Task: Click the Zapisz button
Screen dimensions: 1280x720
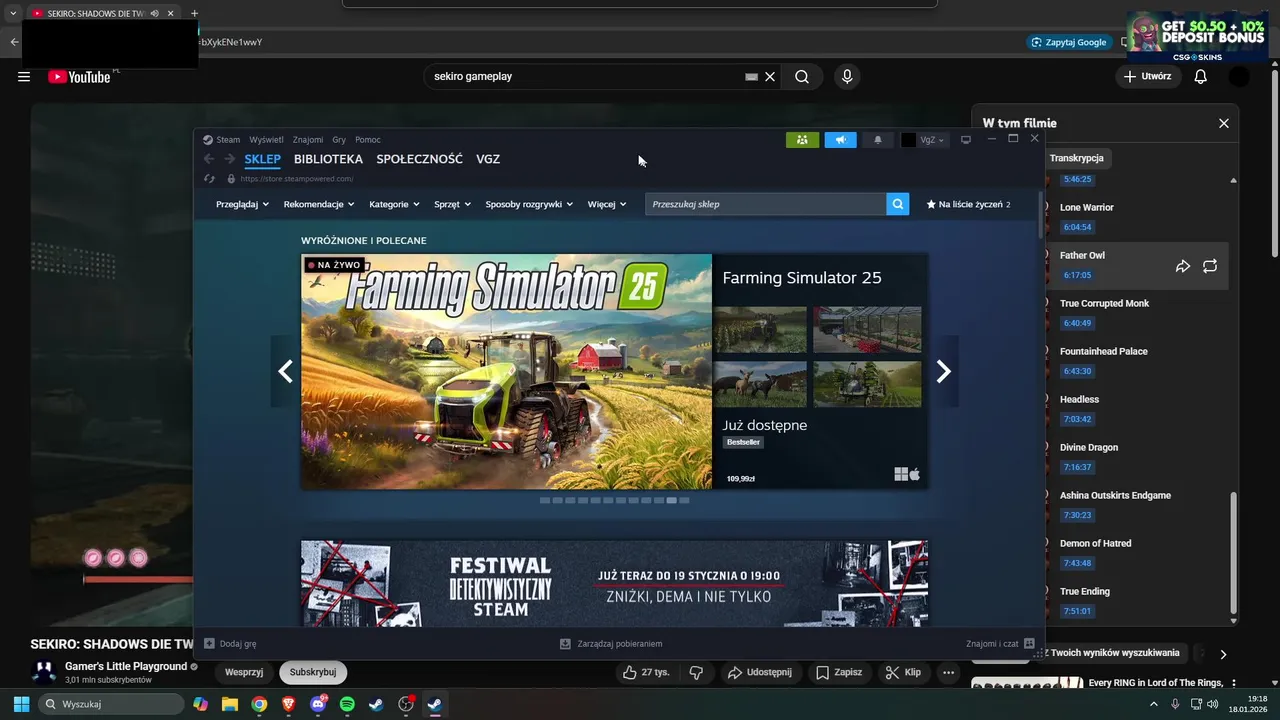Action: point(838,672)
